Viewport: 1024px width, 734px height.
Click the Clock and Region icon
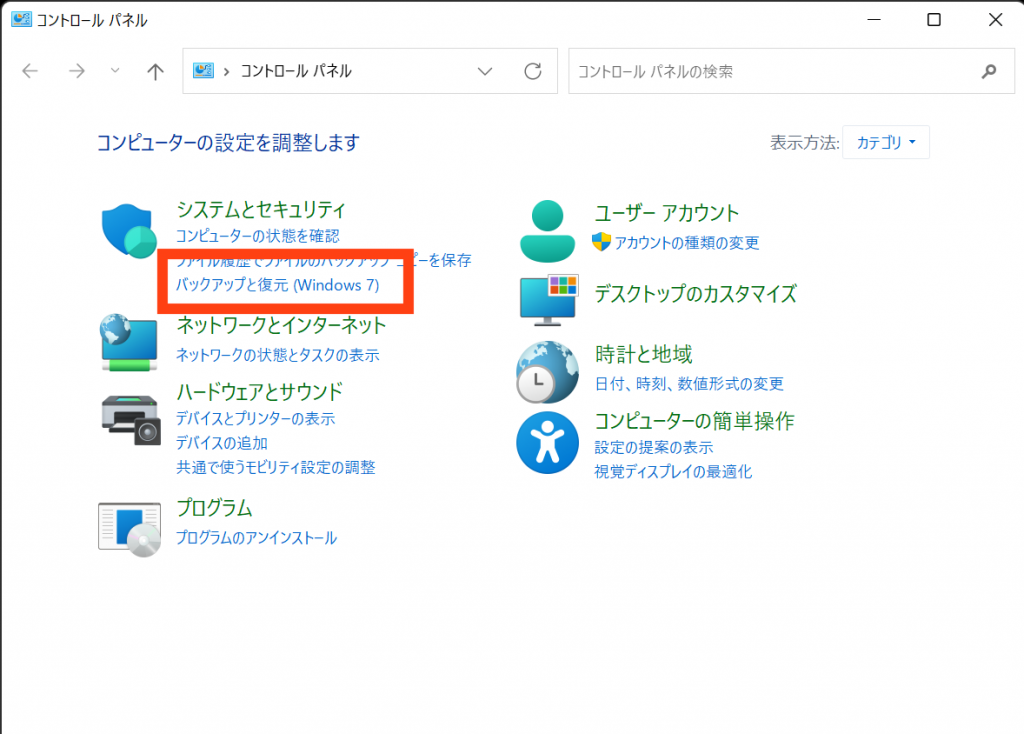pos(547,371)
